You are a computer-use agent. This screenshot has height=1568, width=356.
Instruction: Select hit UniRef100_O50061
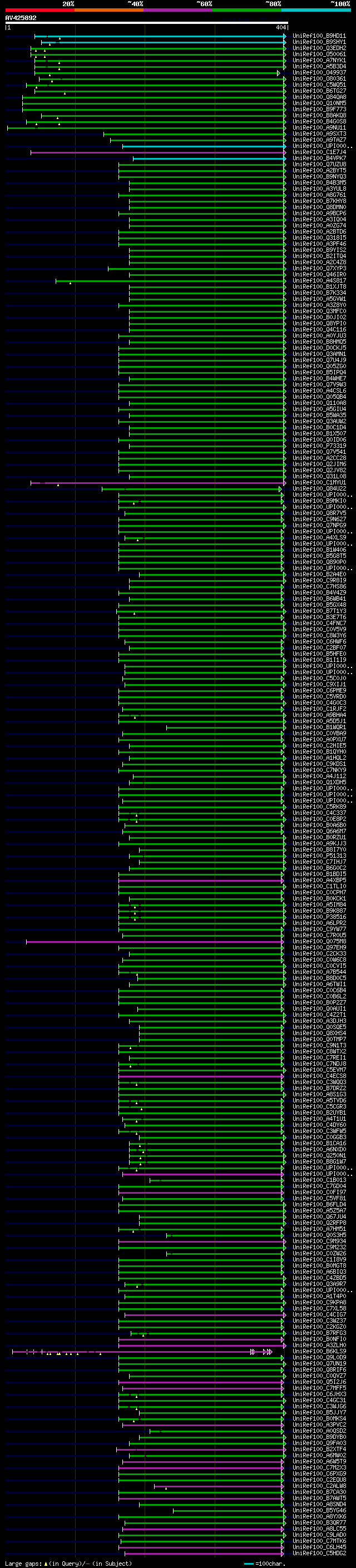click(319, 54)
